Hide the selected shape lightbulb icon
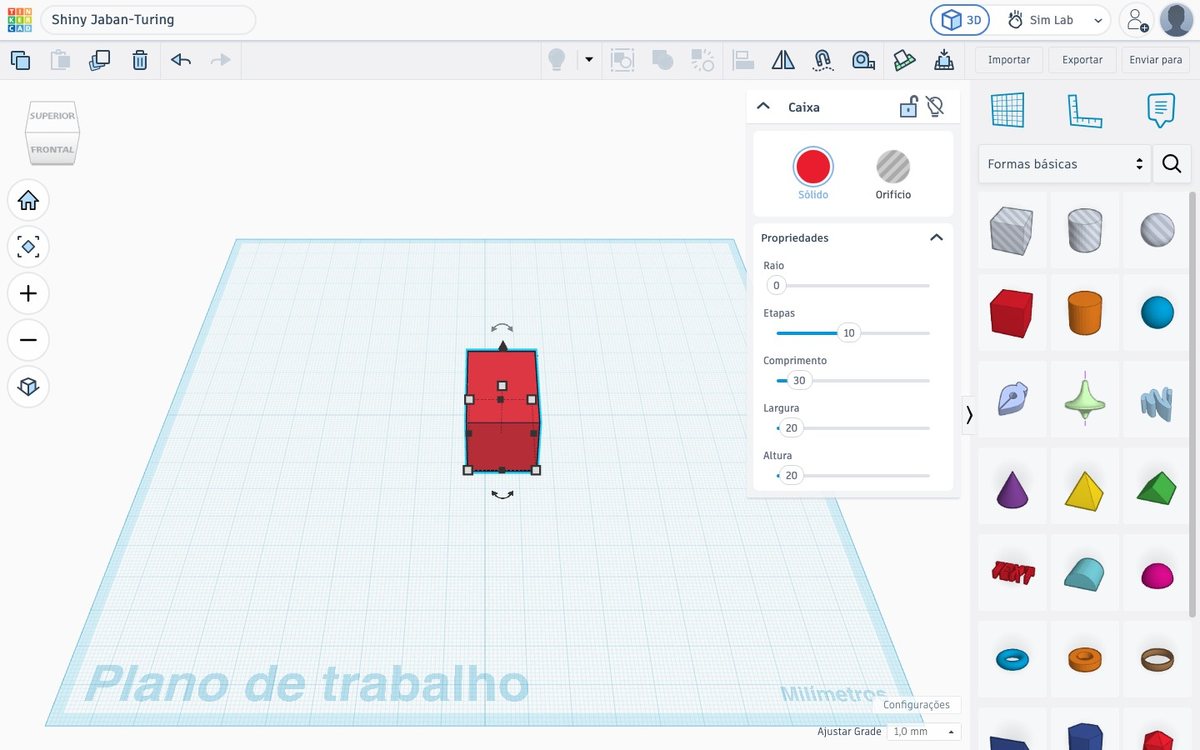Screen dimensions: 1200x750 pos(935,106)
